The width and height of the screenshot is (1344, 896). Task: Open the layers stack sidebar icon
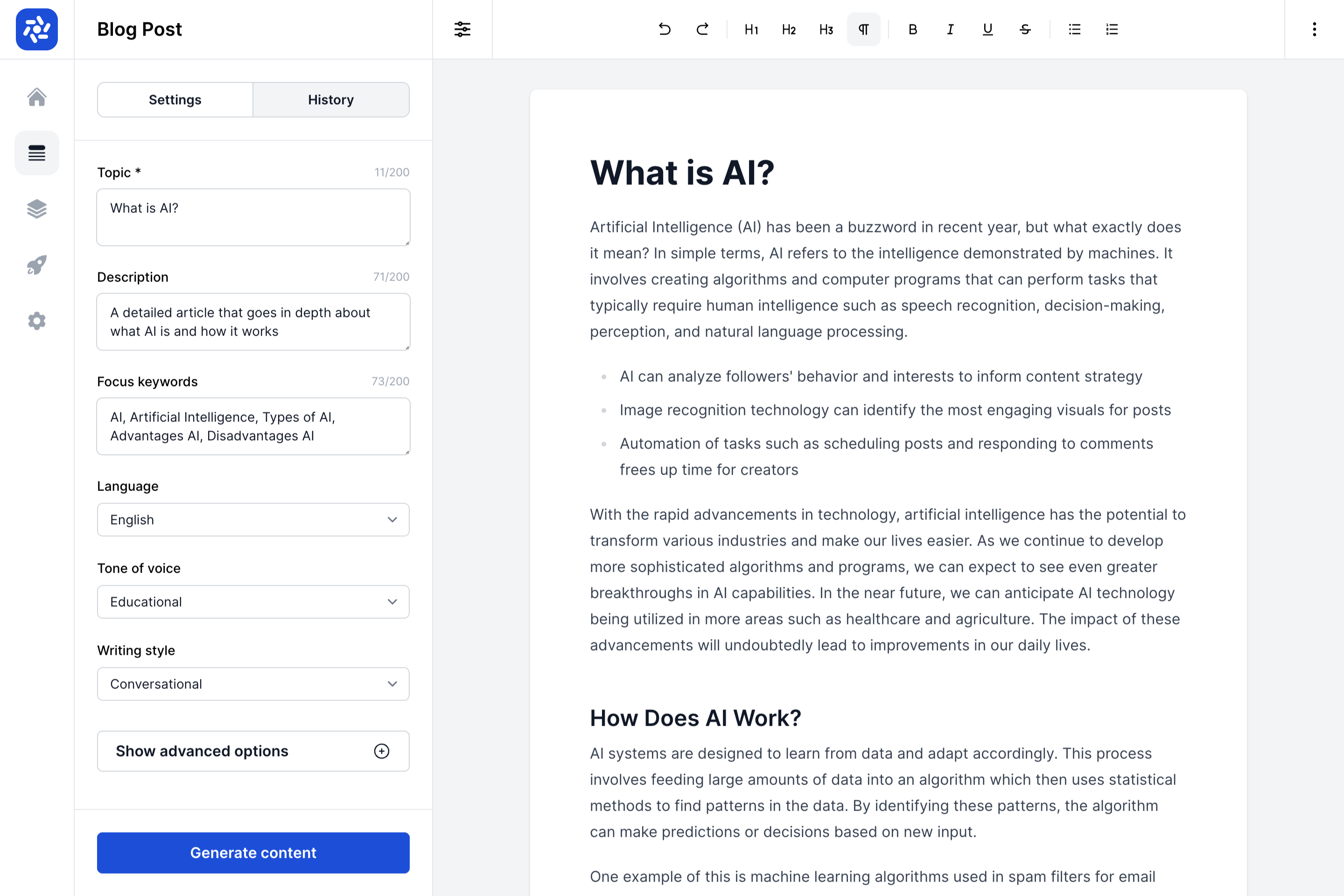[36, 209]
